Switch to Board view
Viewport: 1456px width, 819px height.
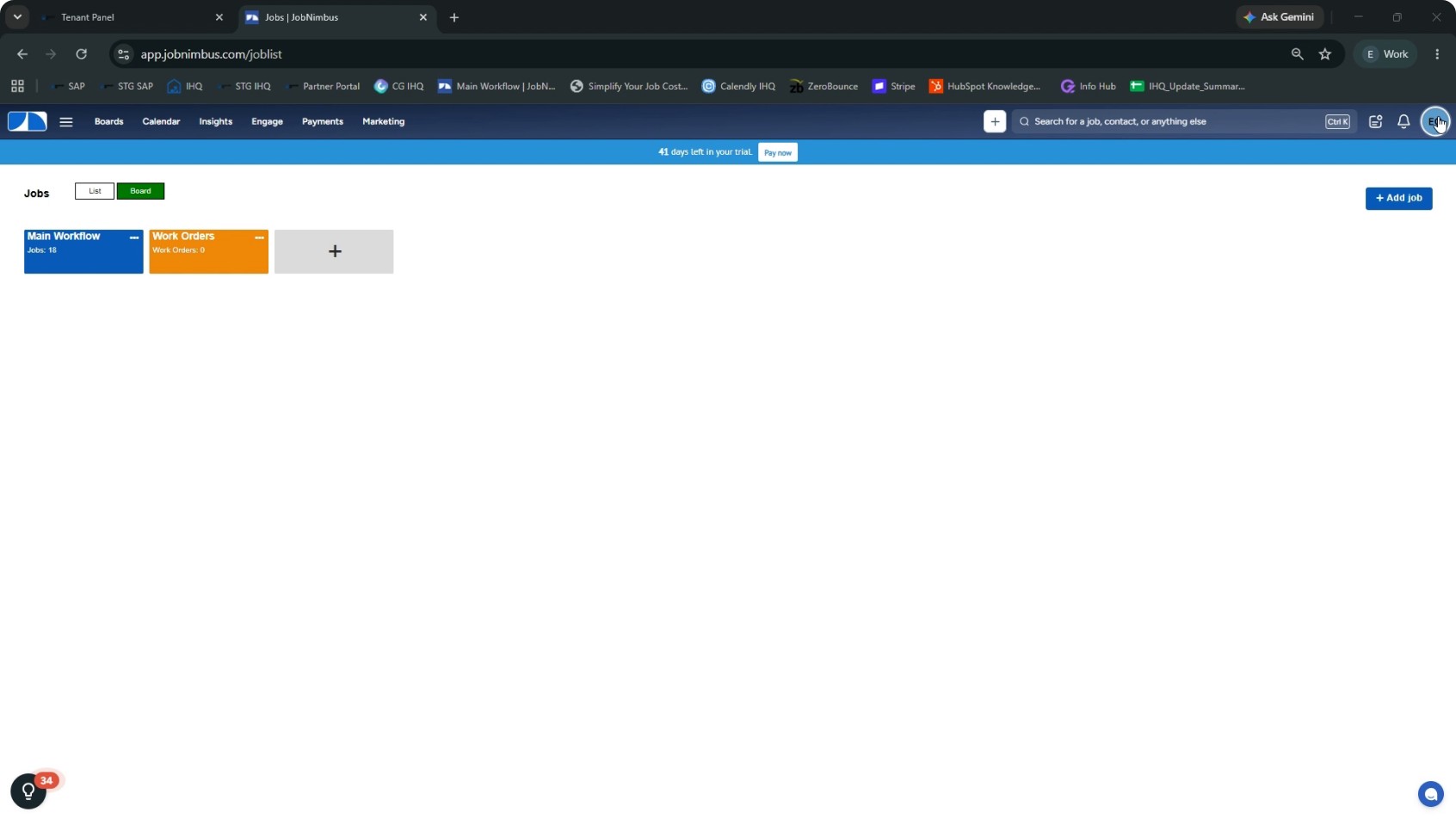140,191
